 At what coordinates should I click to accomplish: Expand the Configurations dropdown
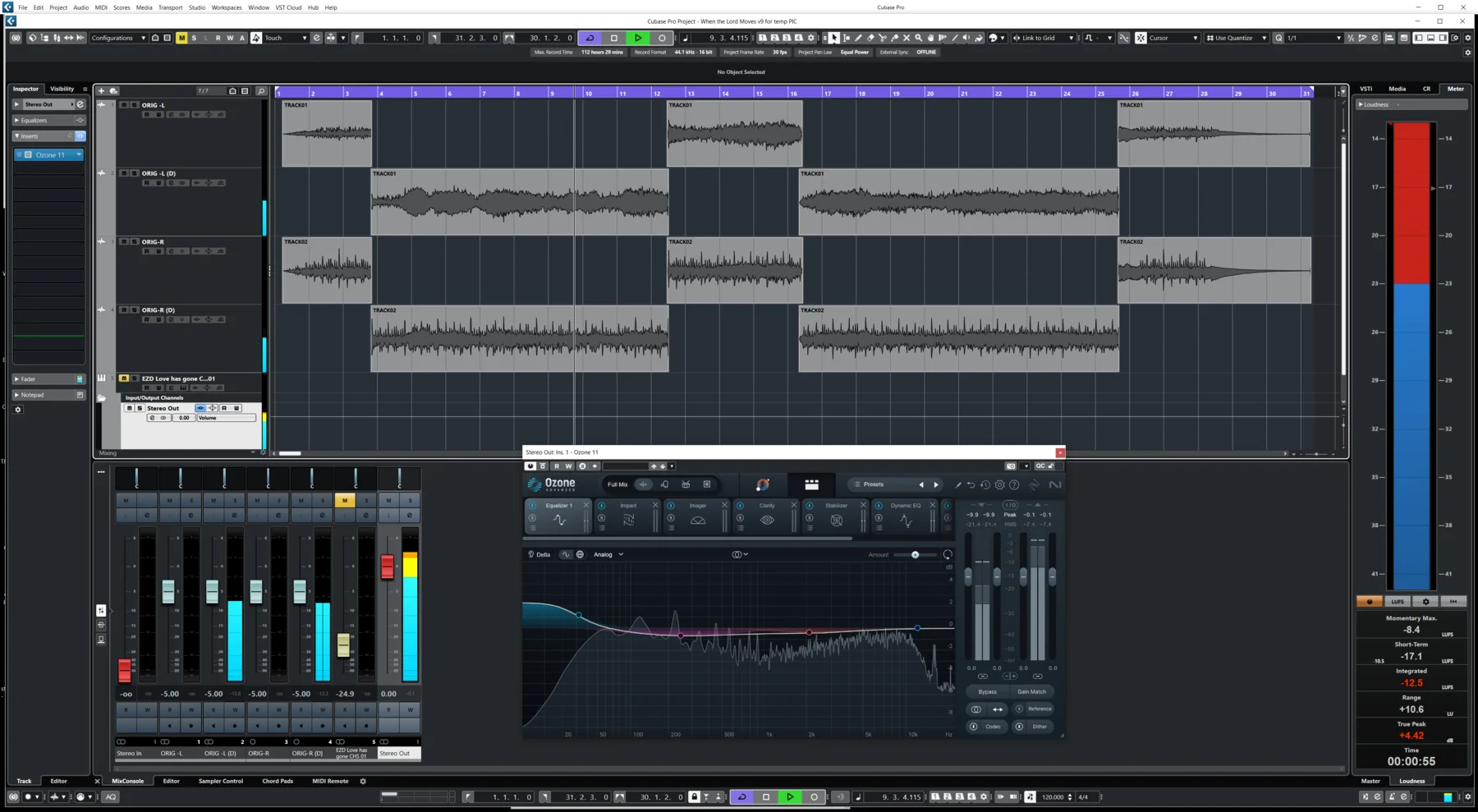coord(141,38)
